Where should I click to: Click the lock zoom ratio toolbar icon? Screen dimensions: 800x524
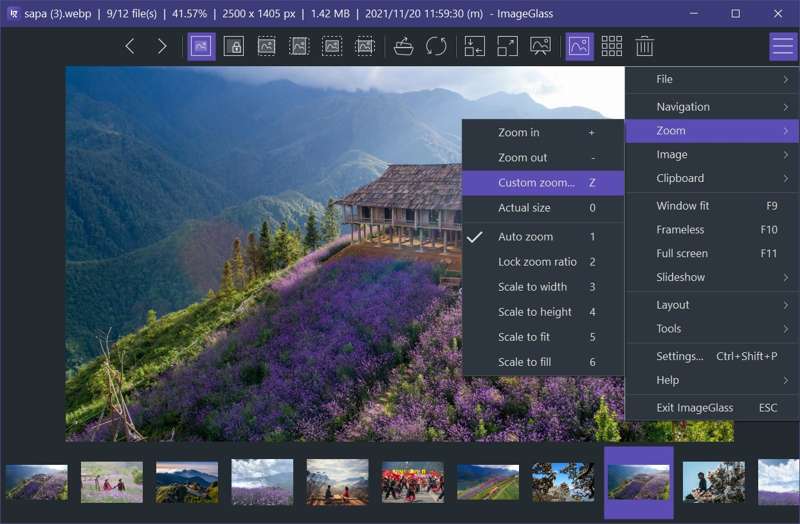click(234, 47)
